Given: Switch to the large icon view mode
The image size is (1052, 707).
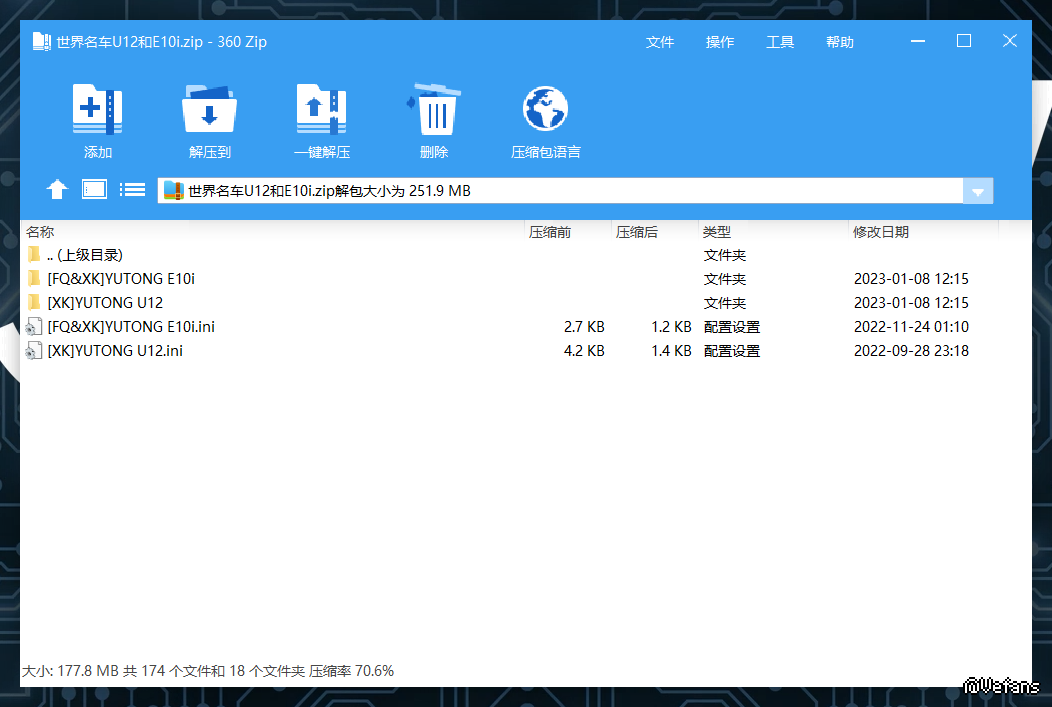Looking at the screenshot, I should tap(94, 190).
